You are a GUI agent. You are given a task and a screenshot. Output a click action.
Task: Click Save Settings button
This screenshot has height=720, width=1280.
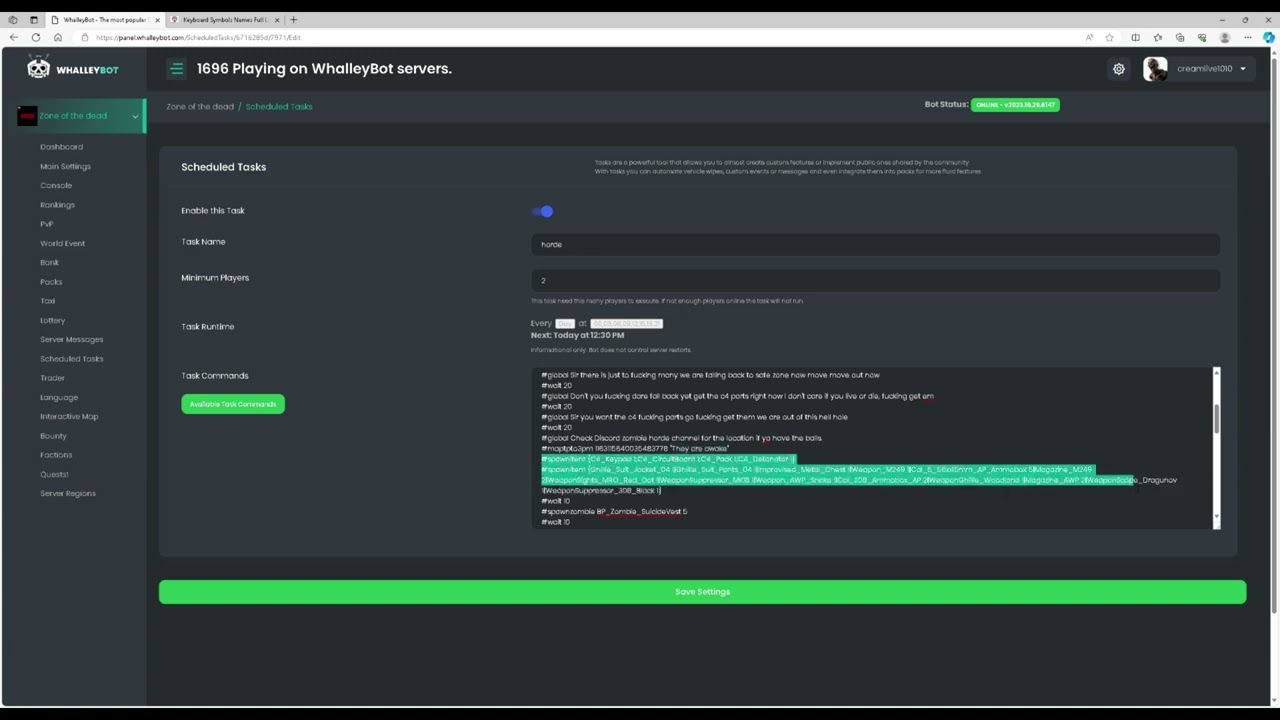[x=702, y=592]
